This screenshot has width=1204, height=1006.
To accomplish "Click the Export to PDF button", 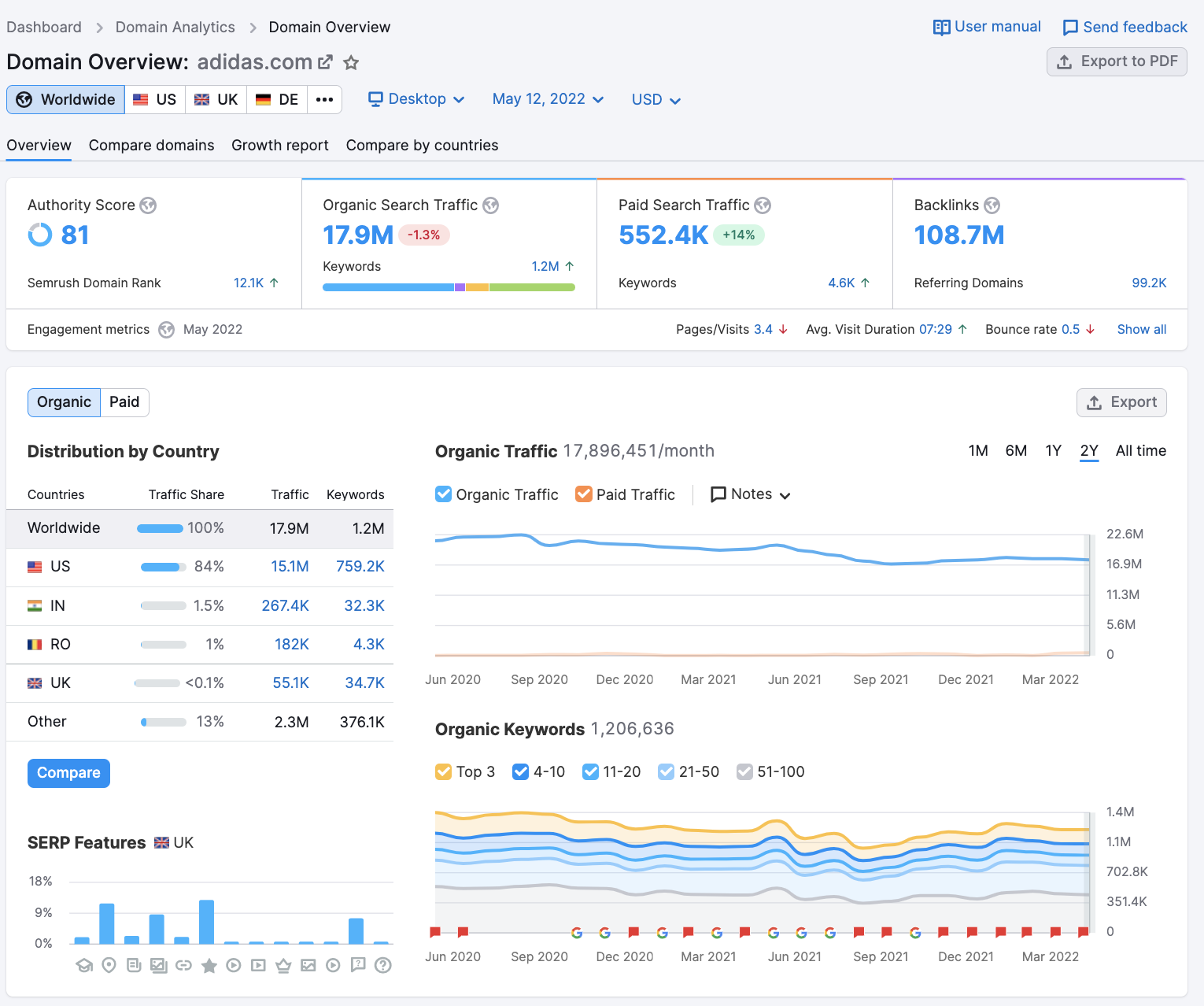I will pos(1117,61).
